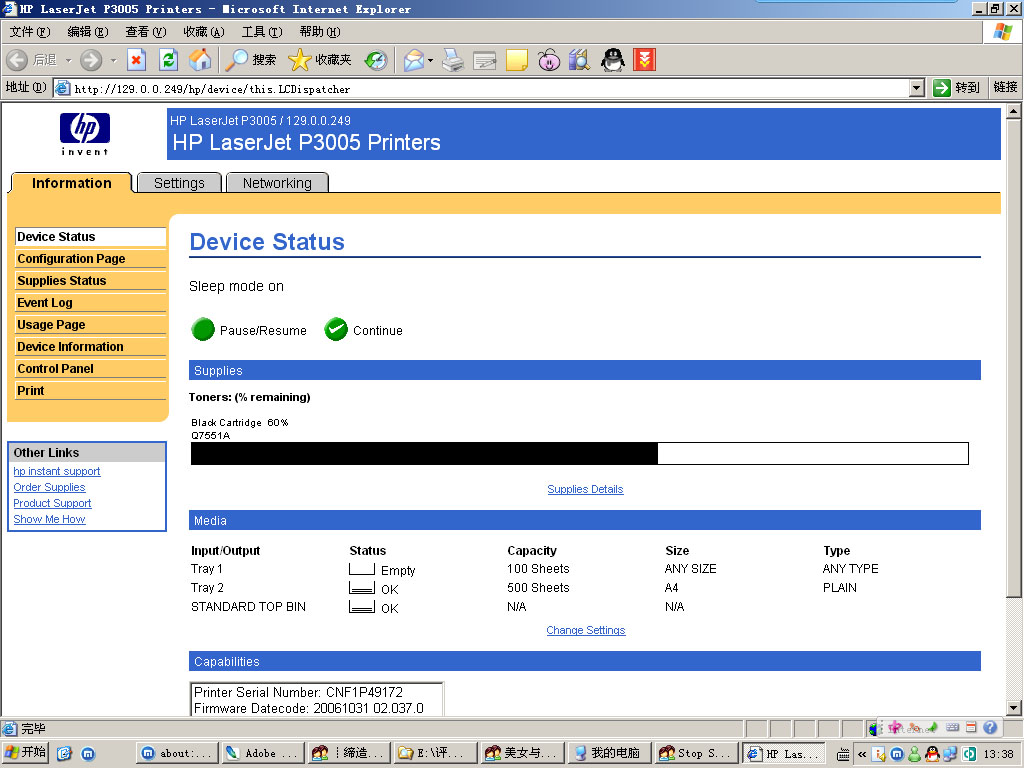Screen dimensions: 1024x768
Task: Open Device Information in the sidebar
Action: tap(90, 347)
